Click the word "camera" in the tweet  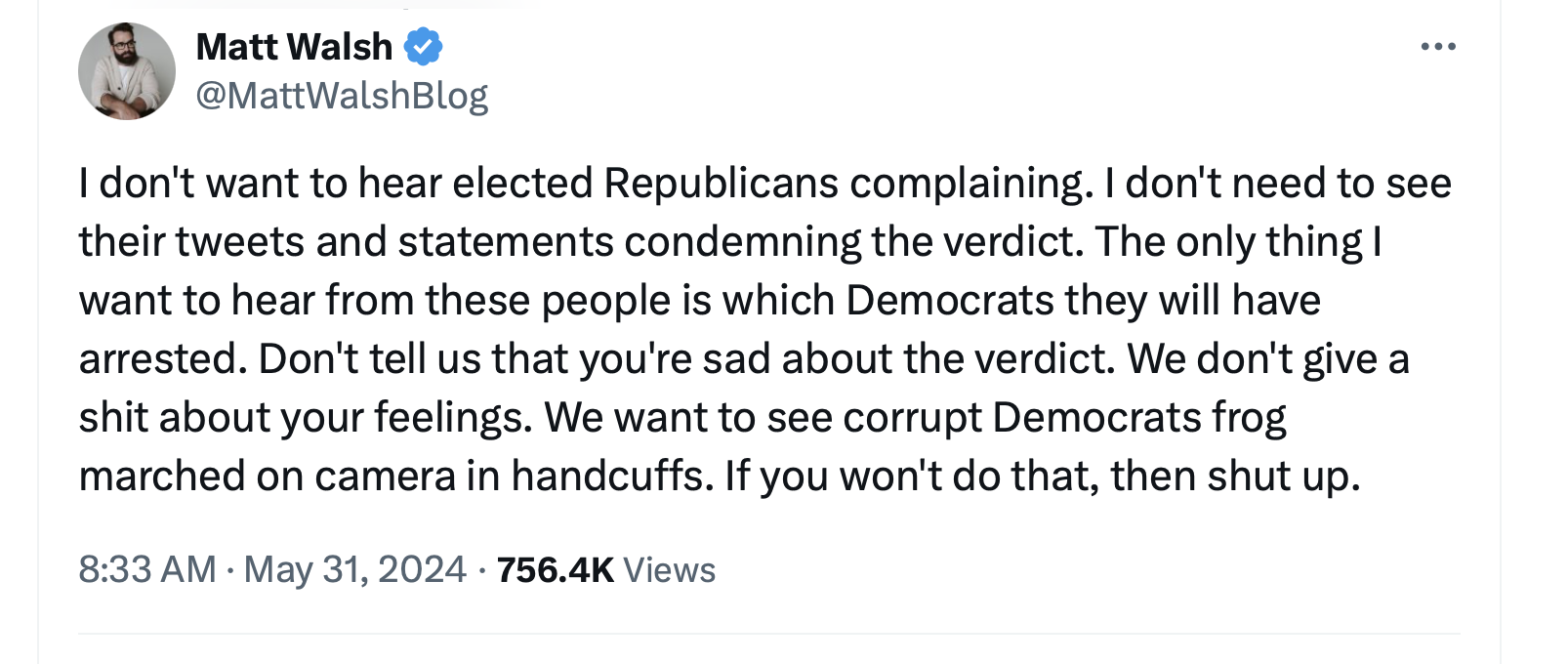pyautogui.click(x=385, y=477)
